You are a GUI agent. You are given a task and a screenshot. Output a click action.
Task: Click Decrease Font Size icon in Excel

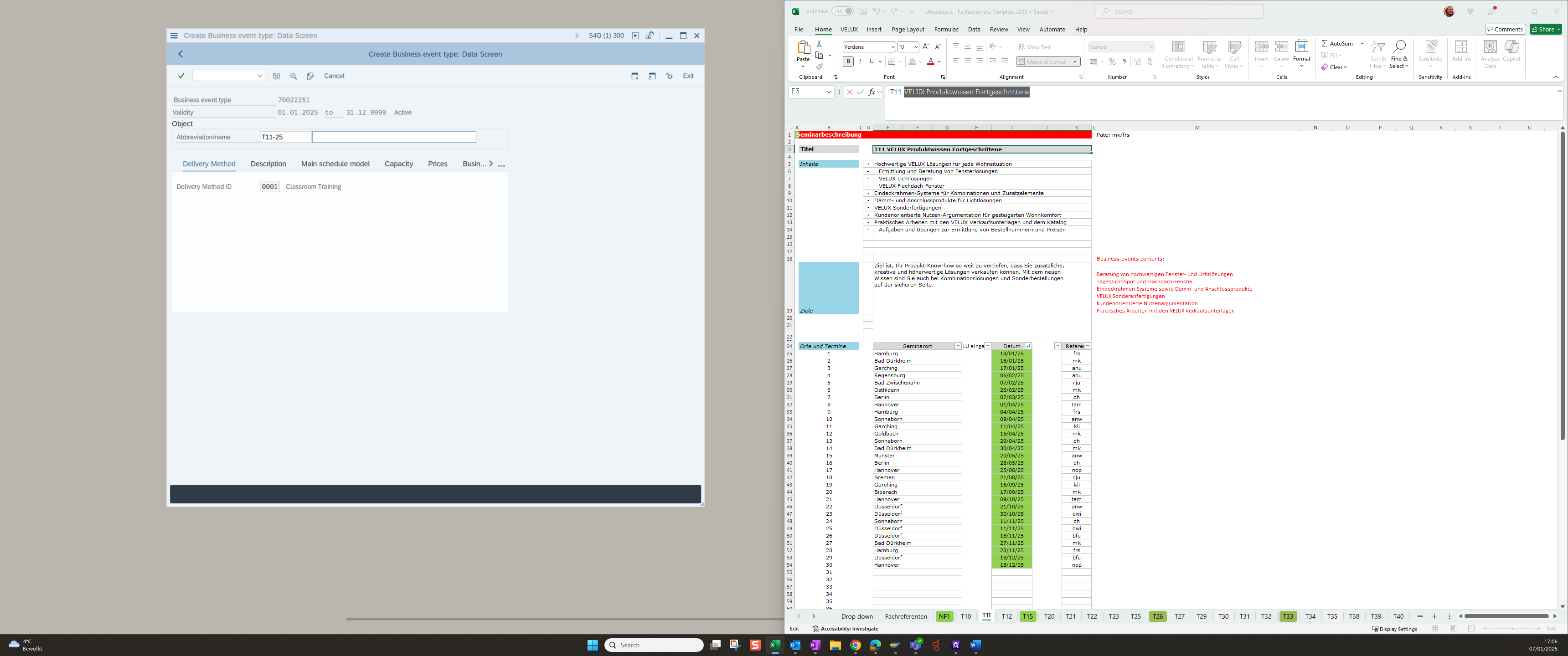pyautogui.click(x=938, y=47)
